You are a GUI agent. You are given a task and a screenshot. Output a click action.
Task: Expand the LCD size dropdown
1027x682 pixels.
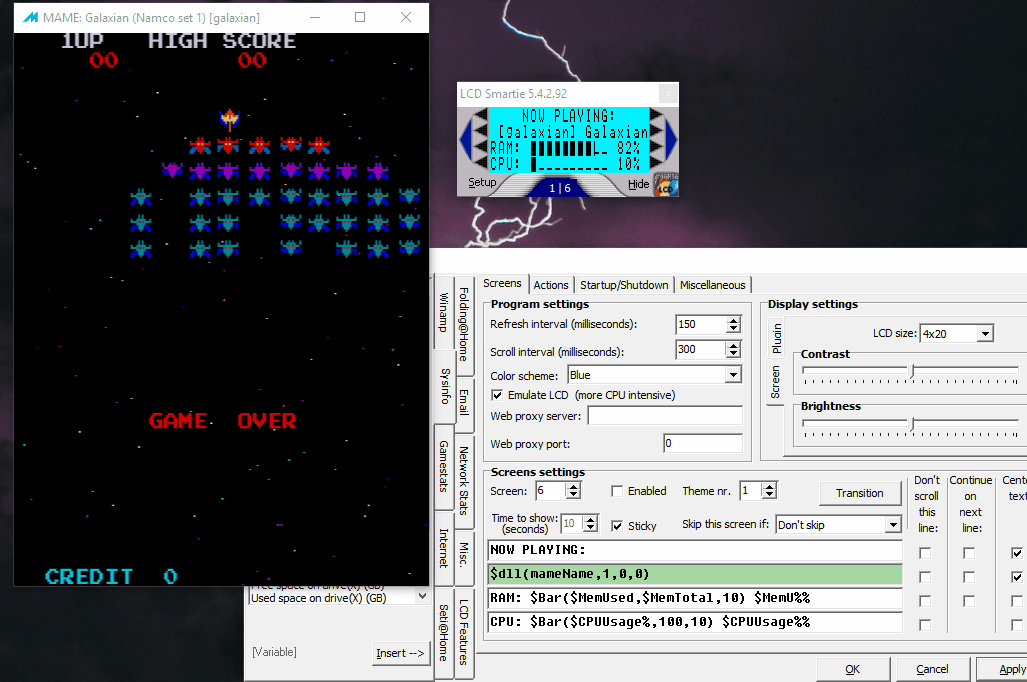985,334
